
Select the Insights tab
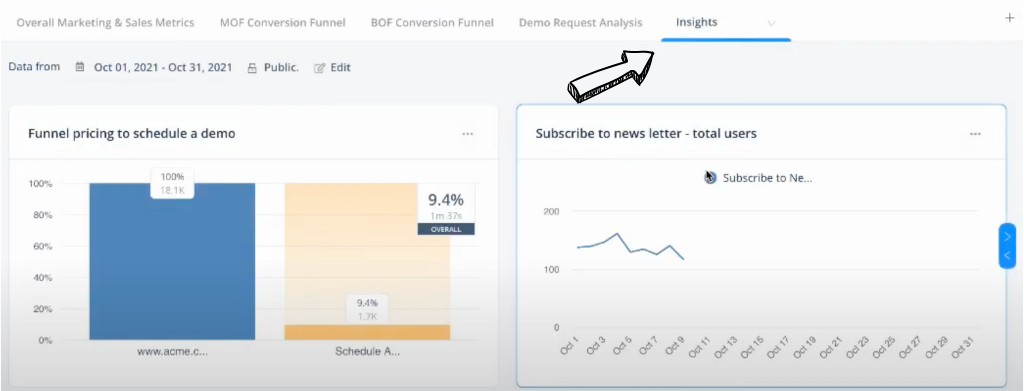pos(697,22)
